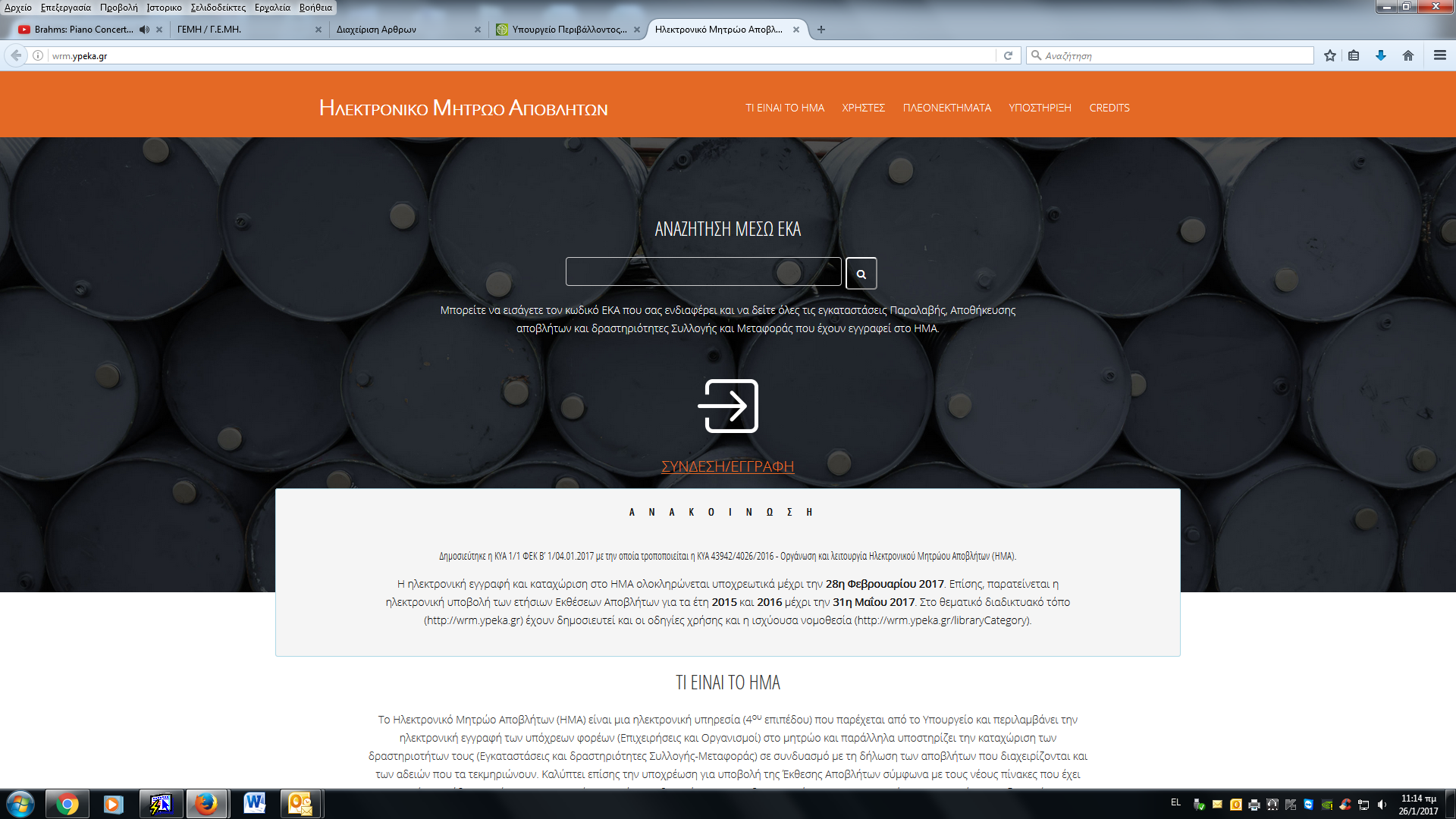Viewport: 1456px width, 819px height.
Task: Switch to the ΓΕΜΗ / Γ.Ε.ΜΗ. tab
Action: point(243,30)
